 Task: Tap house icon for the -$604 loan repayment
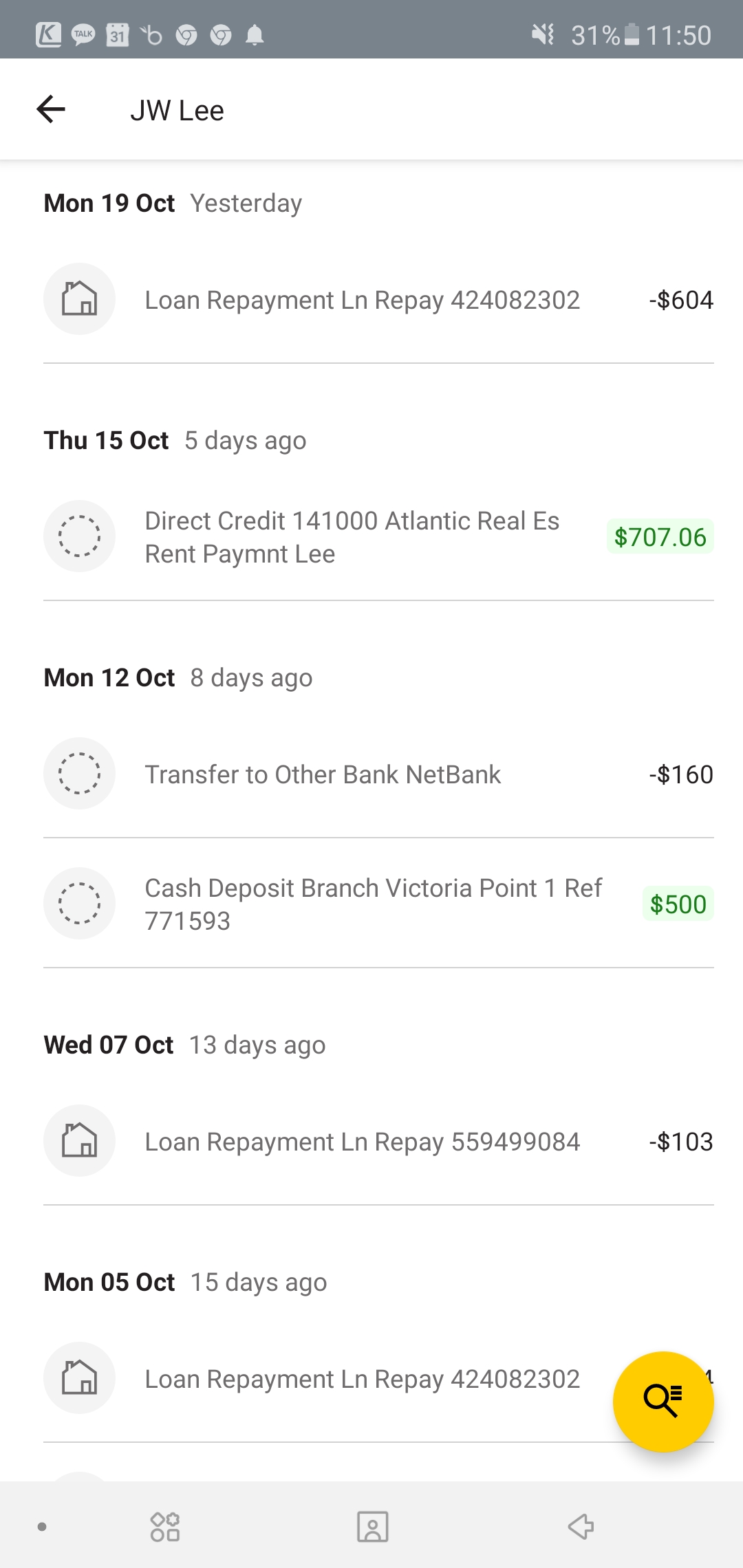(79, 299)
